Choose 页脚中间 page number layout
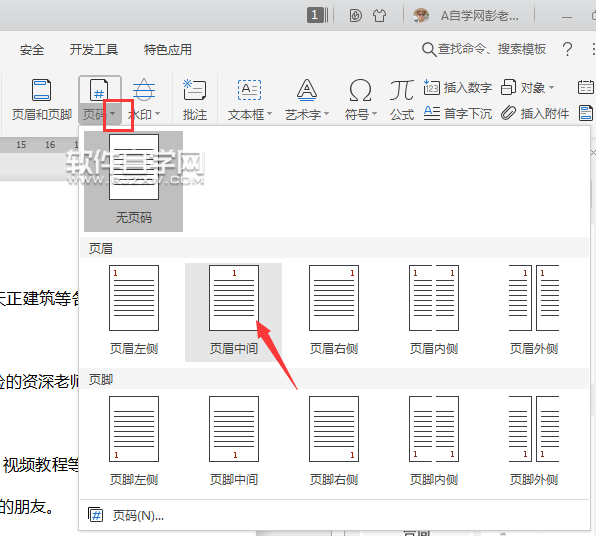This screenshot has width=596, height=536. point(234,442)
